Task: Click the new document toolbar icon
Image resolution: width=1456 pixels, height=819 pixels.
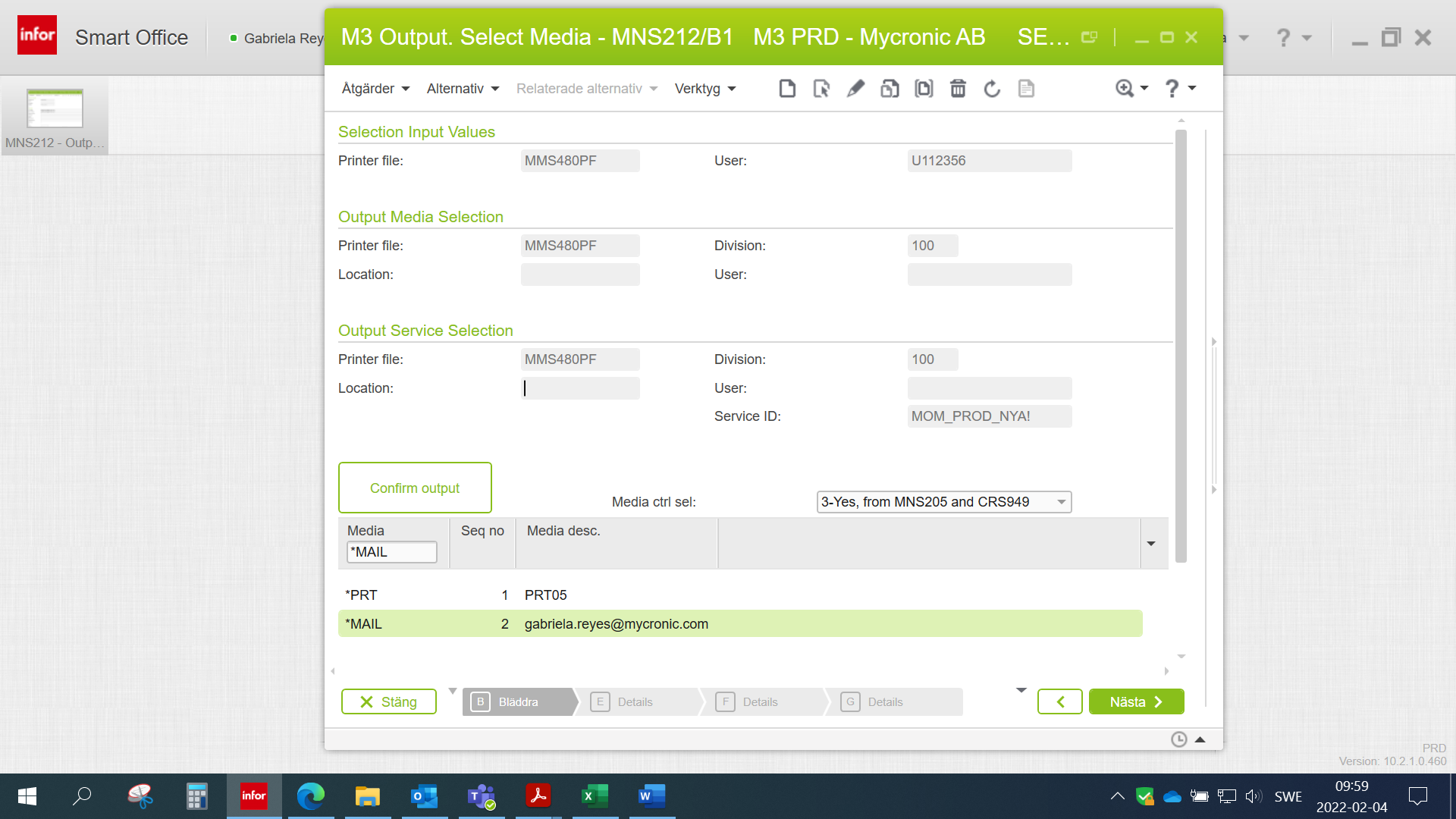Action: click(787, 89)
